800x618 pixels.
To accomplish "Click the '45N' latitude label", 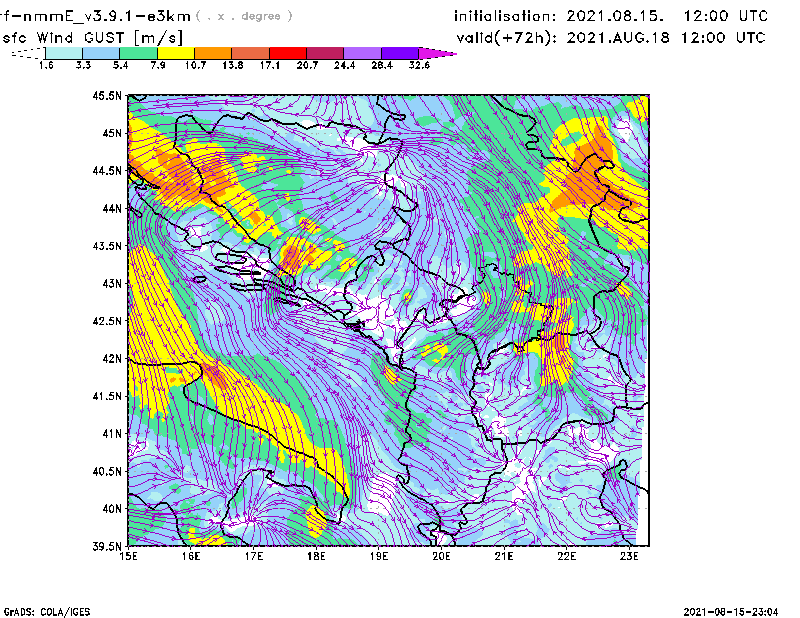I will 112,133.
